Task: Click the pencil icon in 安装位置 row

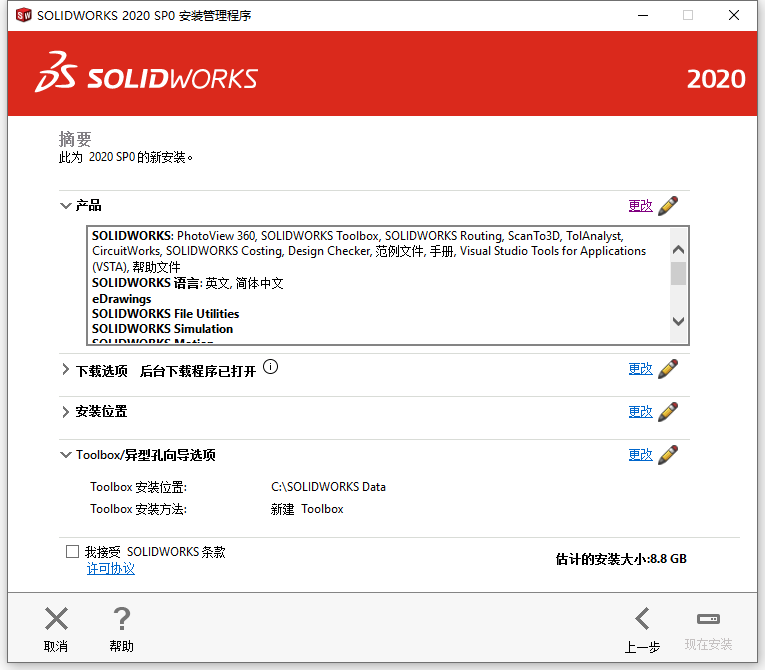Action: click(x=668, y=412)
